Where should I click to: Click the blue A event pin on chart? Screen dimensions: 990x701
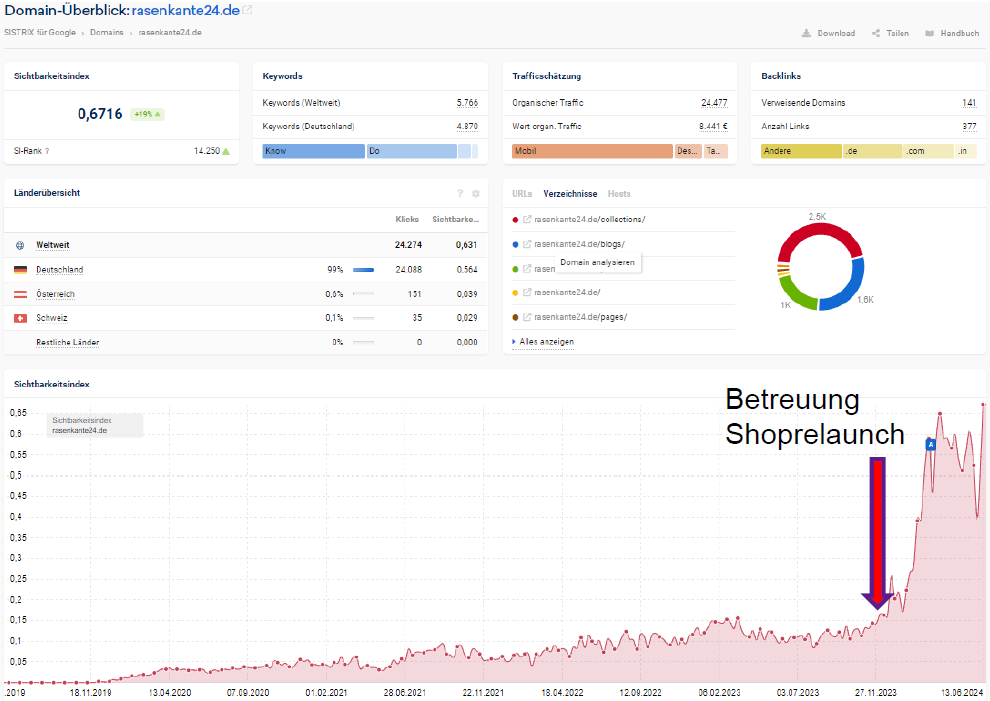click(929, 444)
